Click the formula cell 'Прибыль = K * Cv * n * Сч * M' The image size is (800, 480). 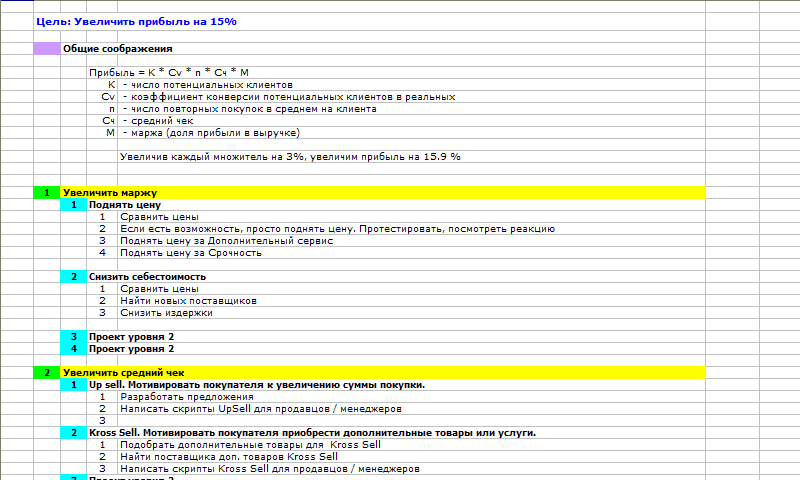click(168, 73)
